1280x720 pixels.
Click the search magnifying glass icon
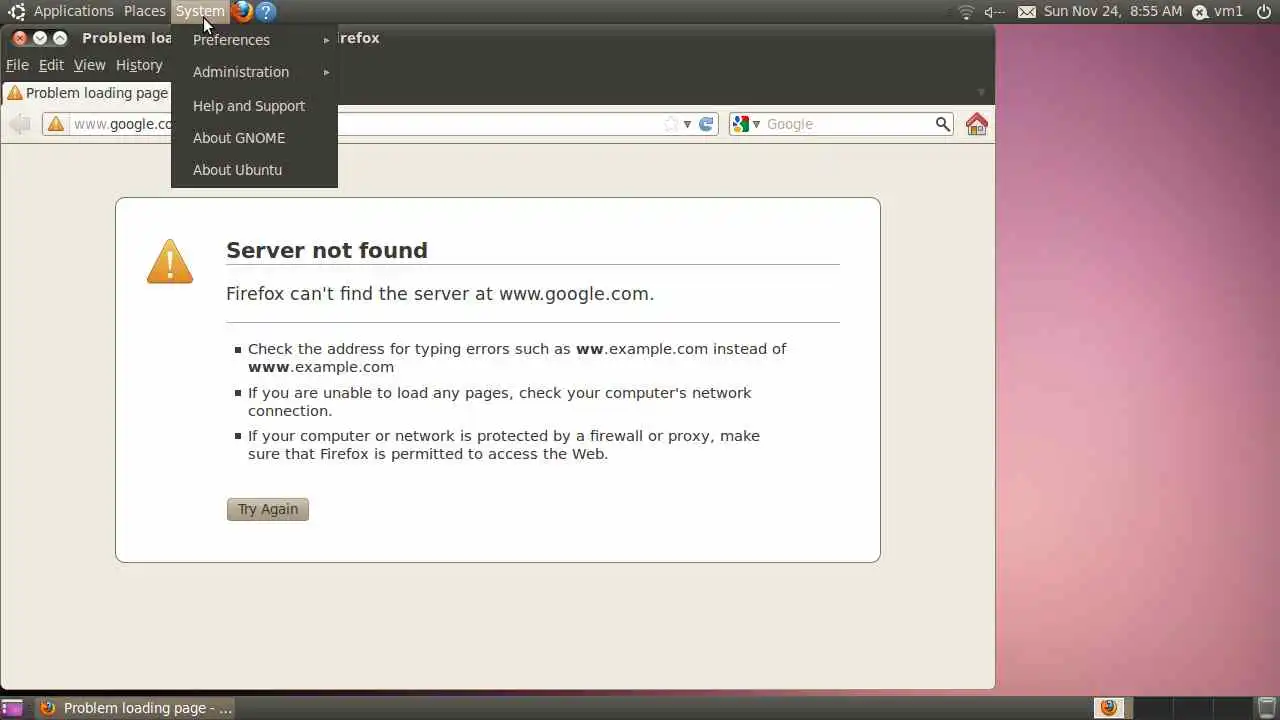click(x=942, y=124)
